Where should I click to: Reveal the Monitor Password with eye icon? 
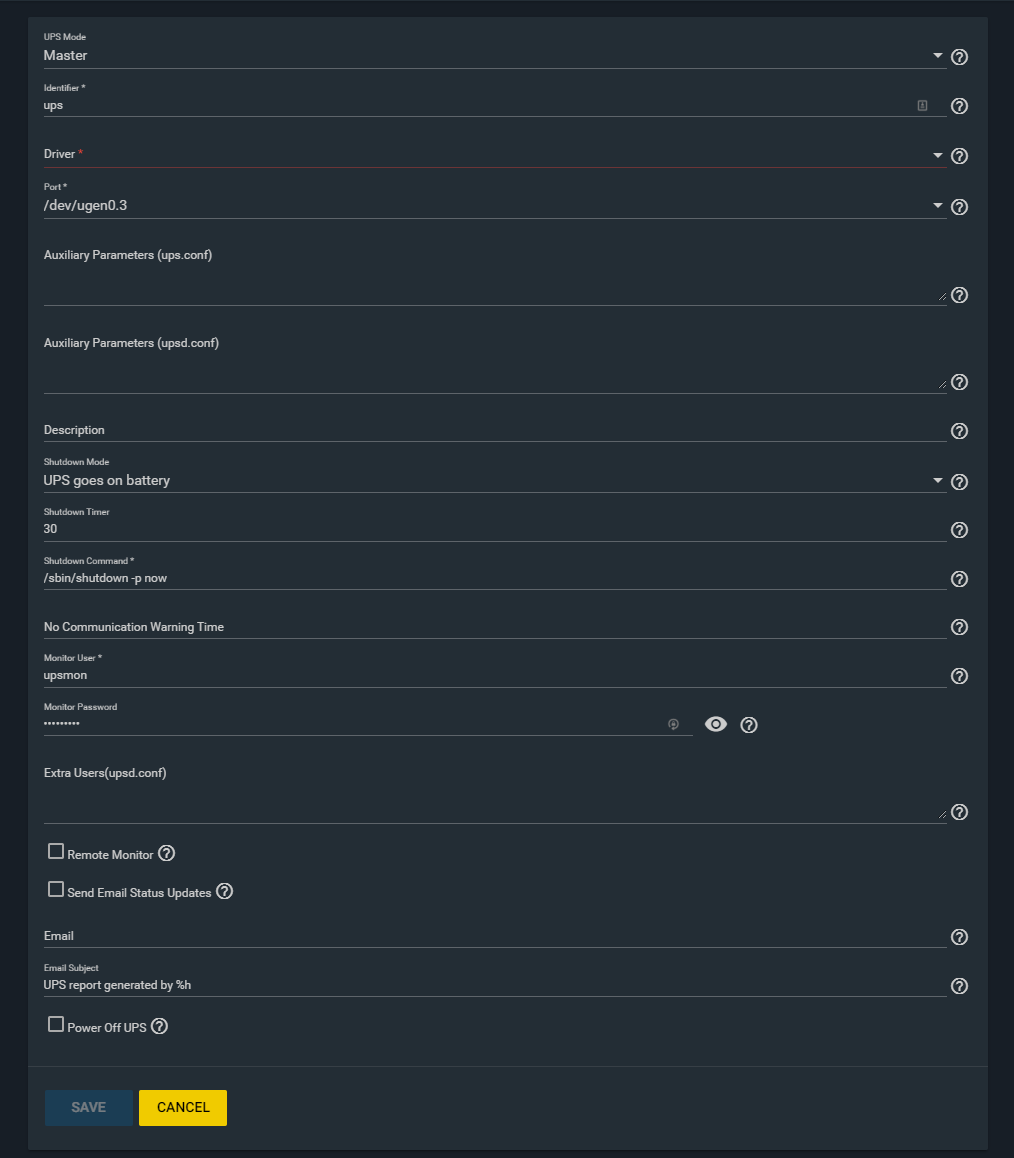[715, 724]
